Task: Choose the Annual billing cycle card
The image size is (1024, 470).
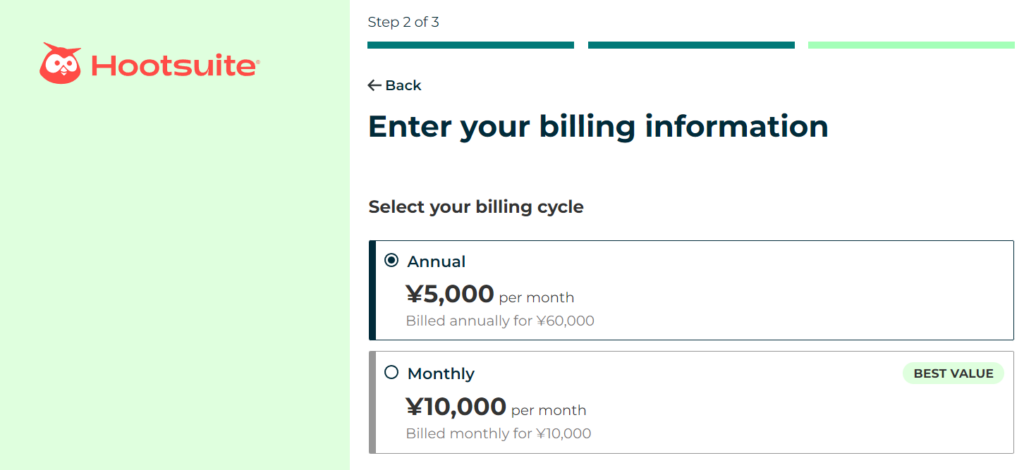Action: pos(692,290)
